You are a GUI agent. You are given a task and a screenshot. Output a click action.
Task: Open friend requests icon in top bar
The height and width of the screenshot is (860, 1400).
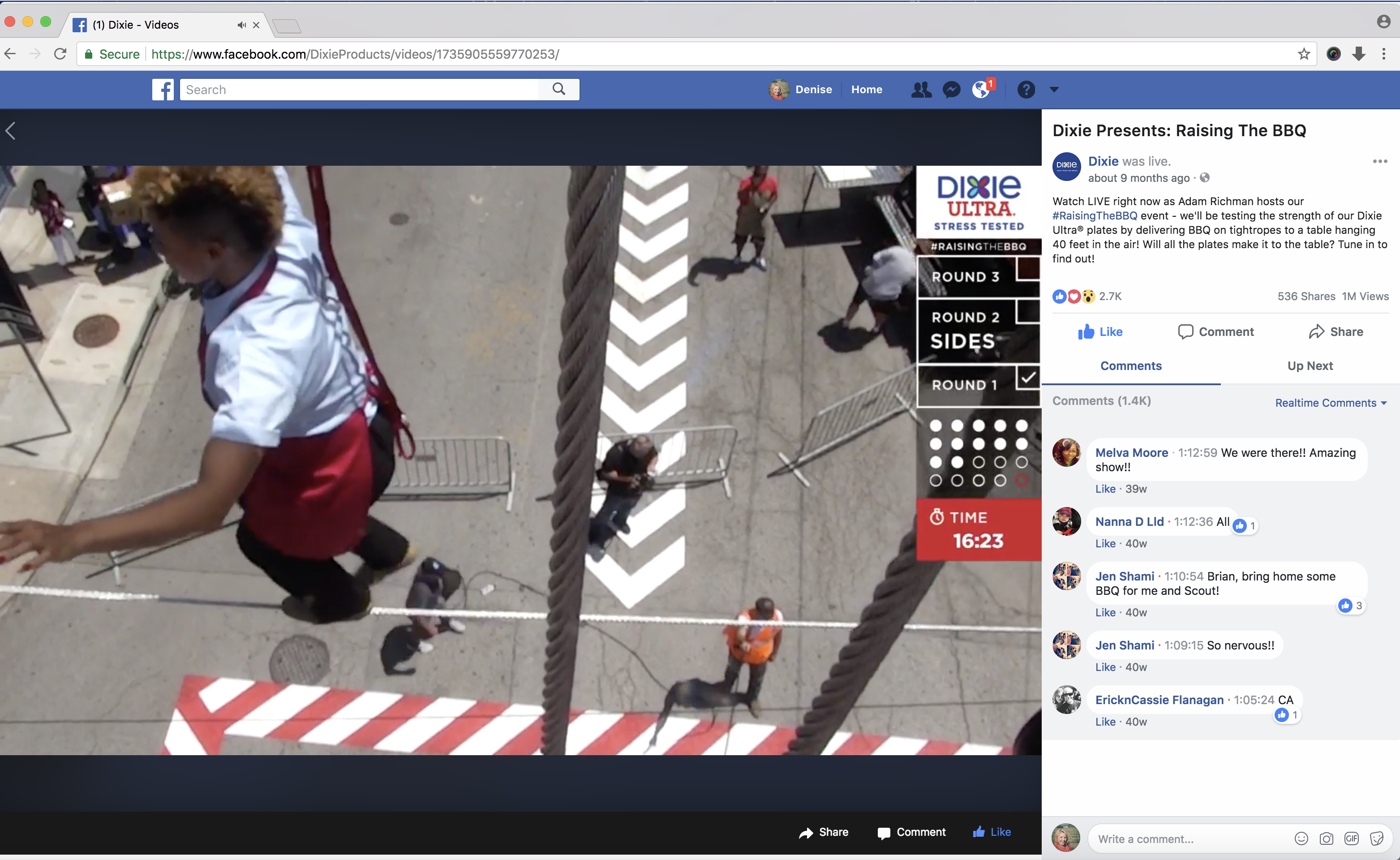coord(921,89)
